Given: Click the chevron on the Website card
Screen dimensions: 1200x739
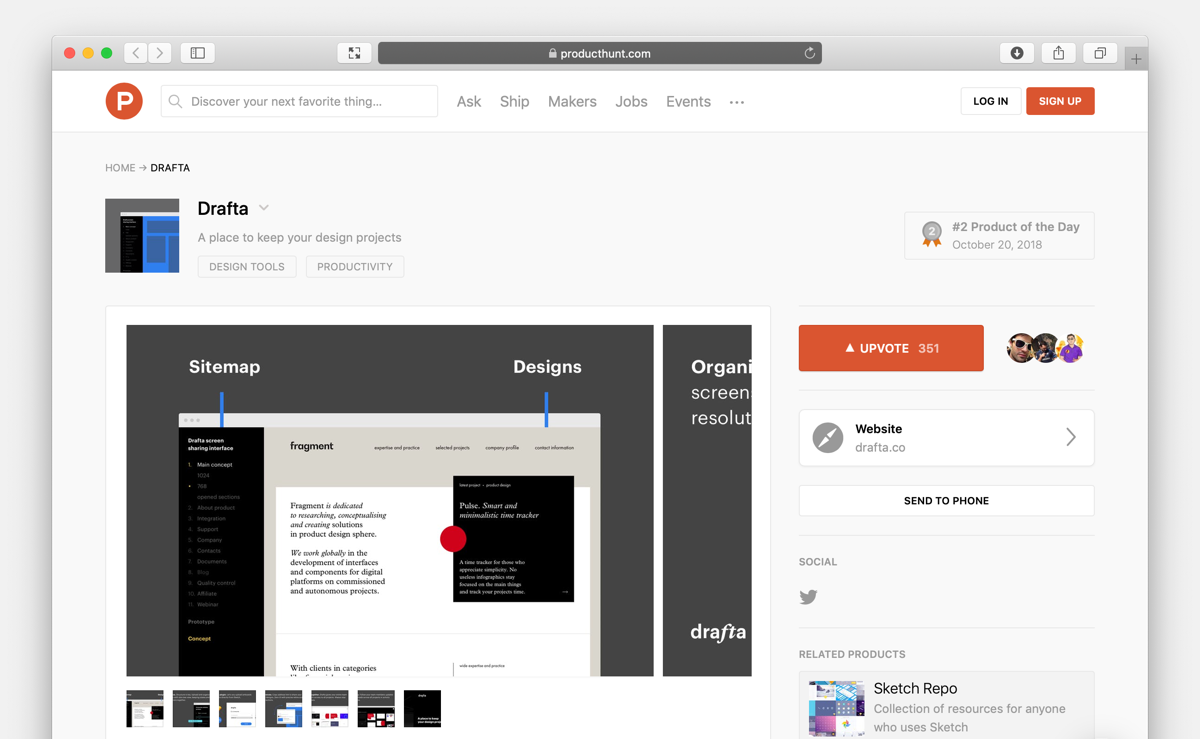Looking at the screenshot, I should (x=1070, y=437).
